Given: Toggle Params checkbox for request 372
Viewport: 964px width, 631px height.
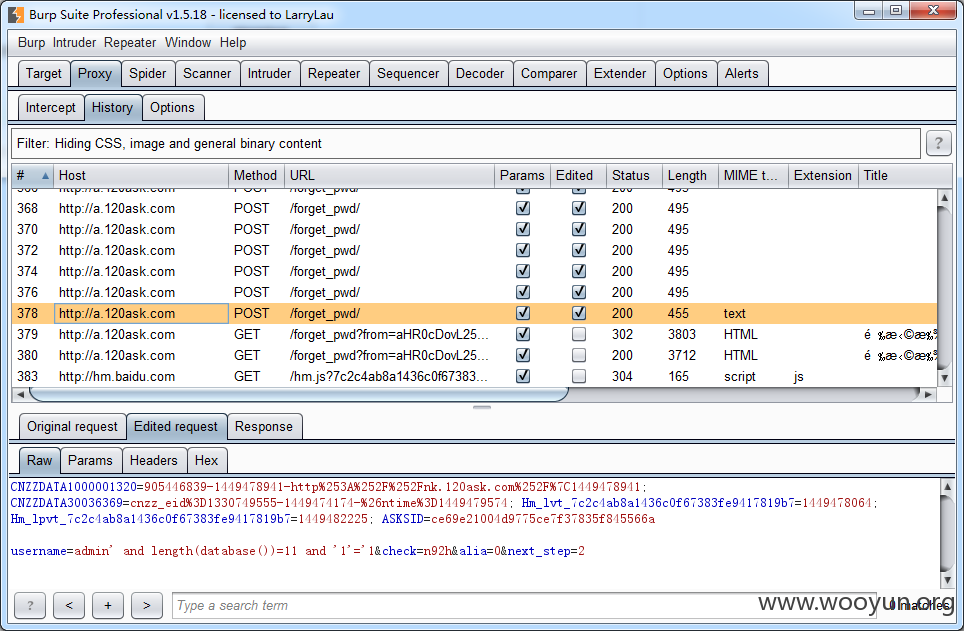Looking at the screenshot, I should (x=523, y=250).
